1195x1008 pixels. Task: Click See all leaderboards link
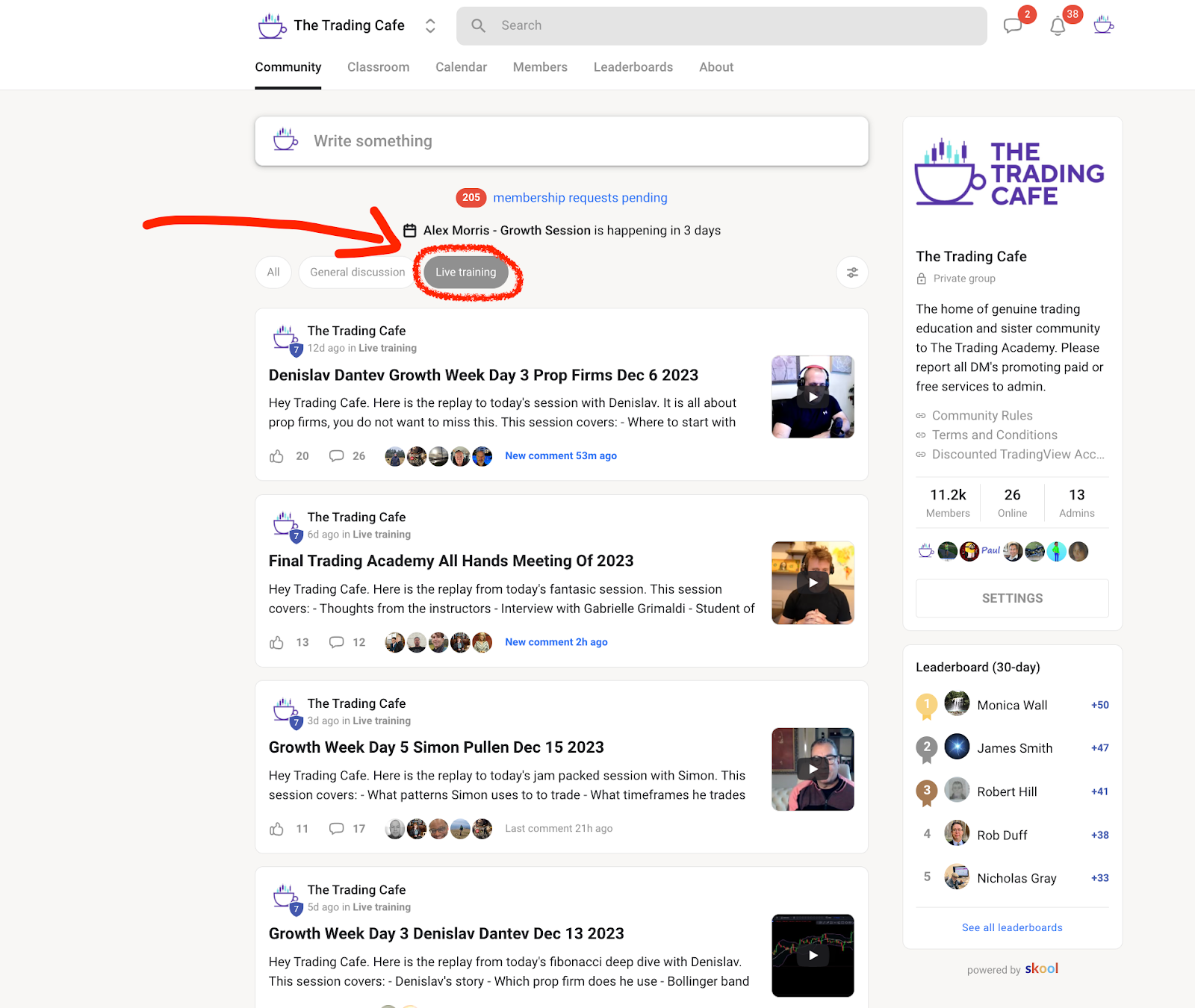coord(1012,928)
